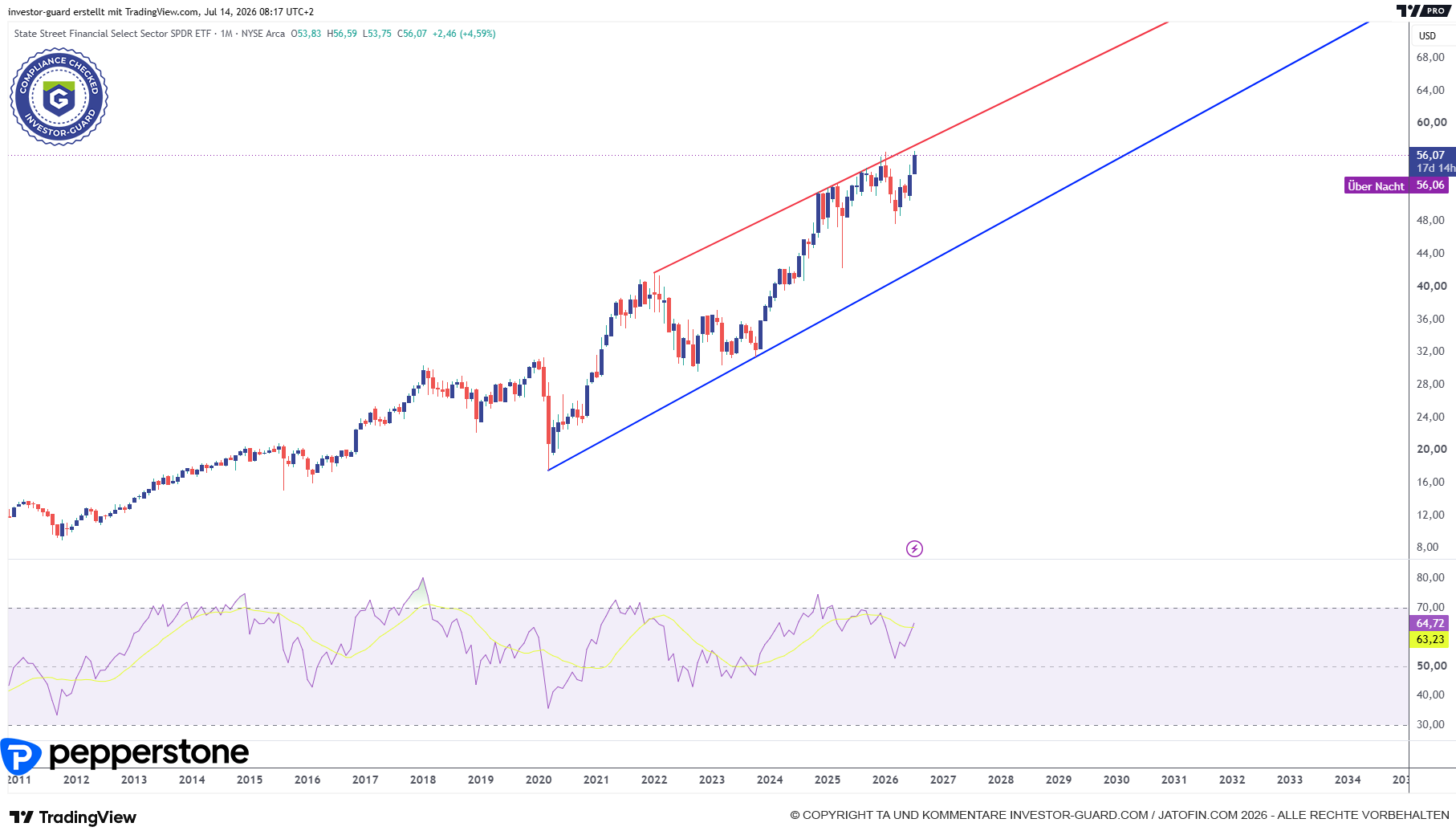Click the current price label 56,07
This screenshot has height=831, width=1456.
click(1430, 155)
